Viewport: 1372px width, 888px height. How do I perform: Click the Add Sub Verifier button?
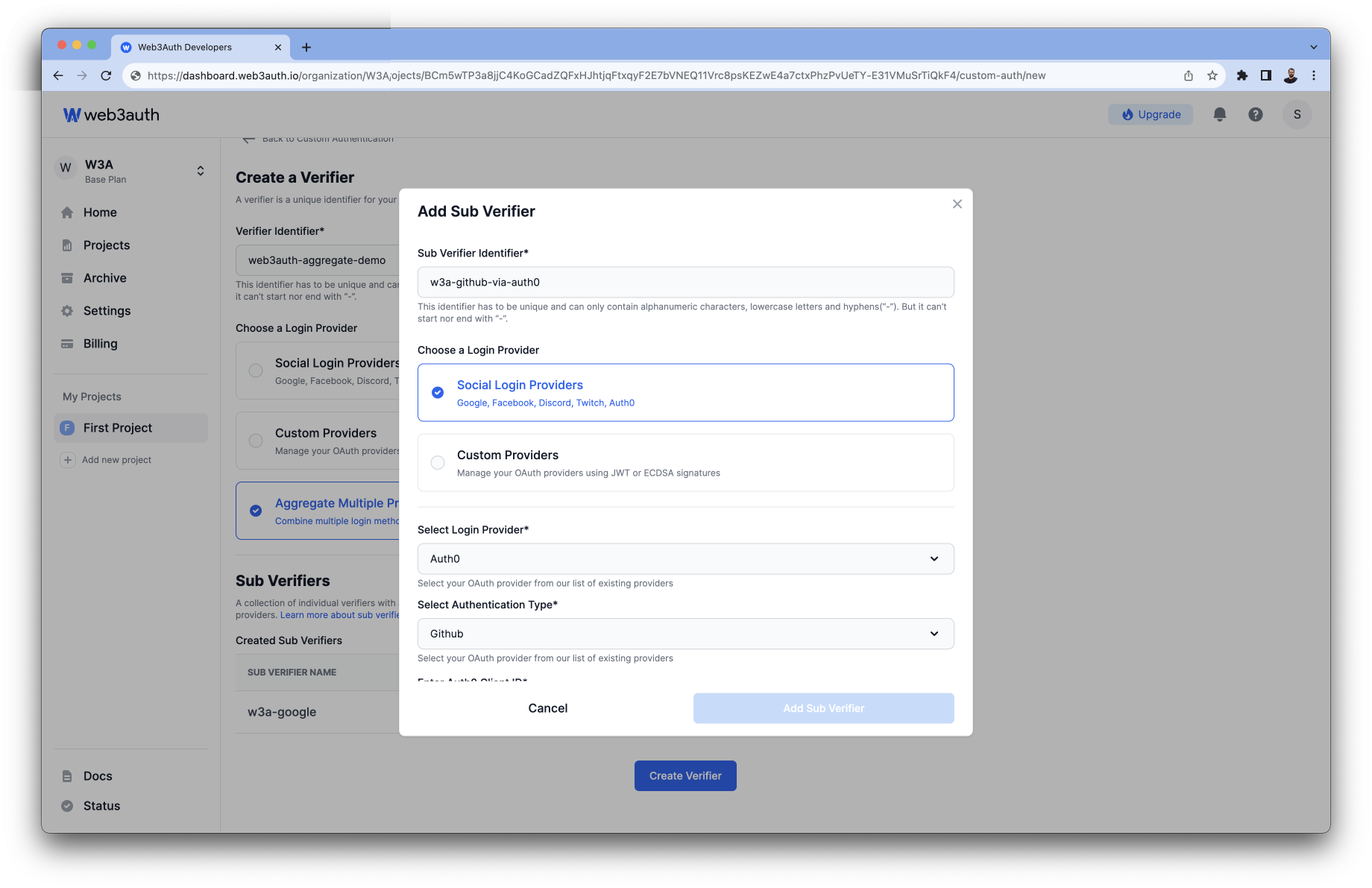(x=824, y=708)
